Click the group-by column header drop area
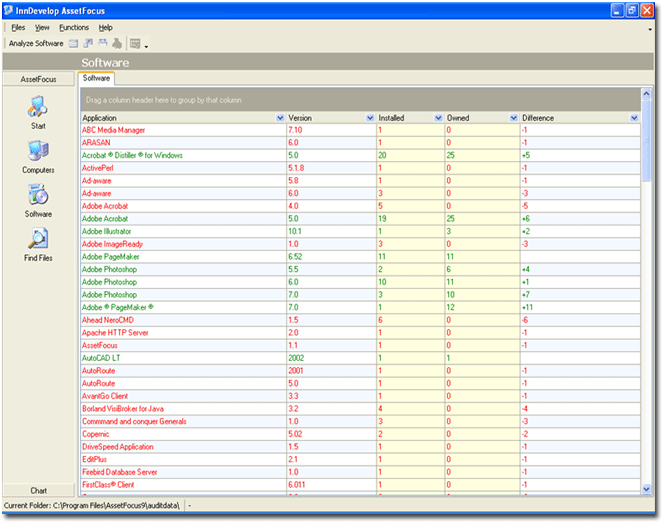666x524 pixels. [361, 100]
